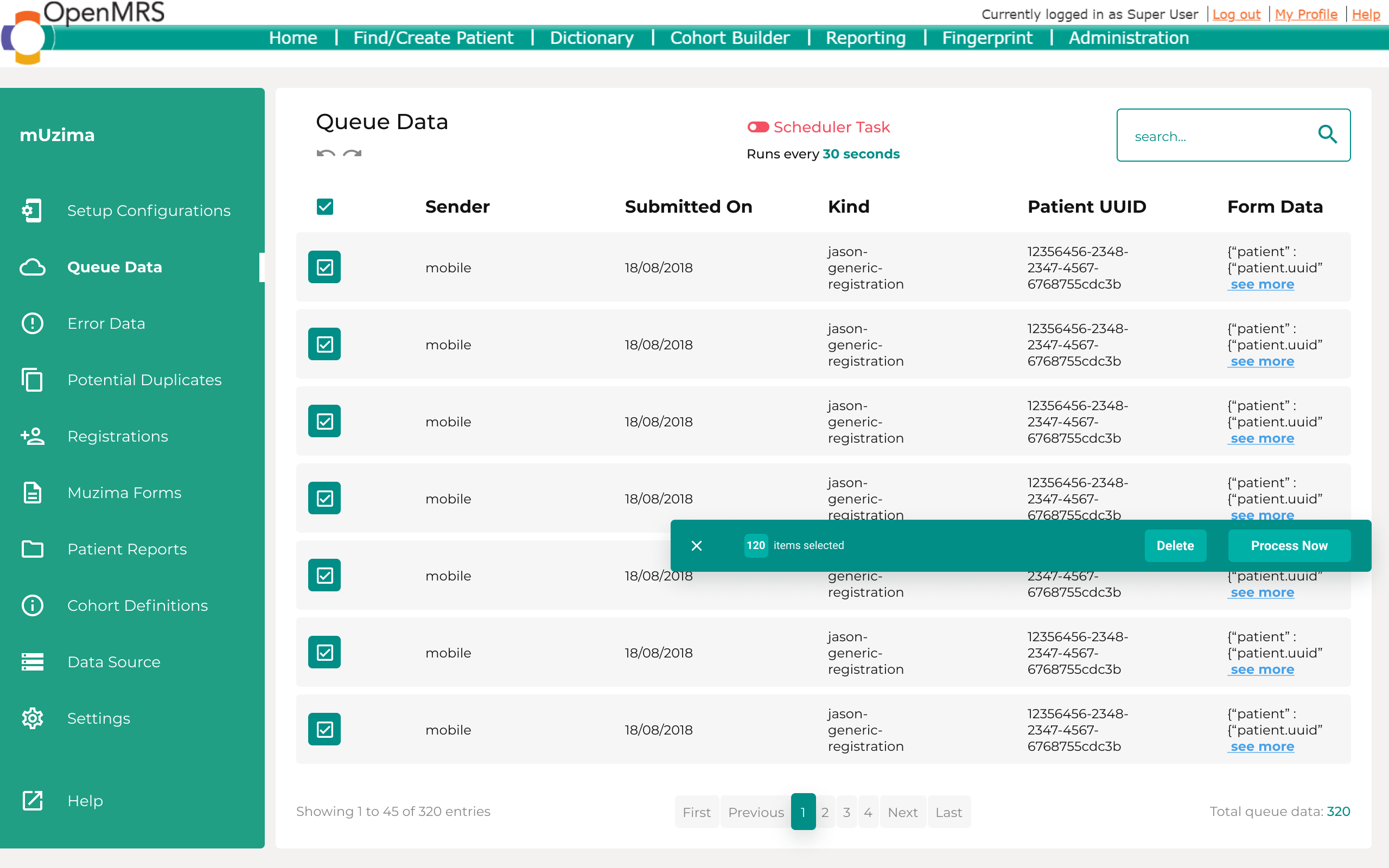The image size is (1389, 868).
Task: Open Find/Create Patient menu
Action: click(x=434, y=38)
